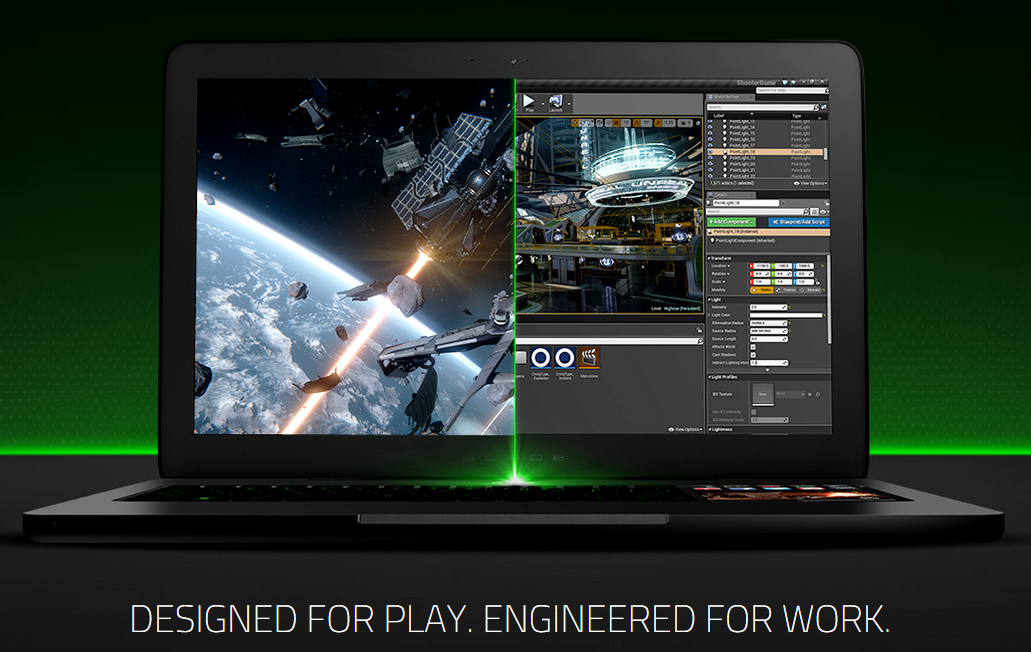Open IES Texture asset dropdown
Screen dimensions: 1031x652
[790, 394]
